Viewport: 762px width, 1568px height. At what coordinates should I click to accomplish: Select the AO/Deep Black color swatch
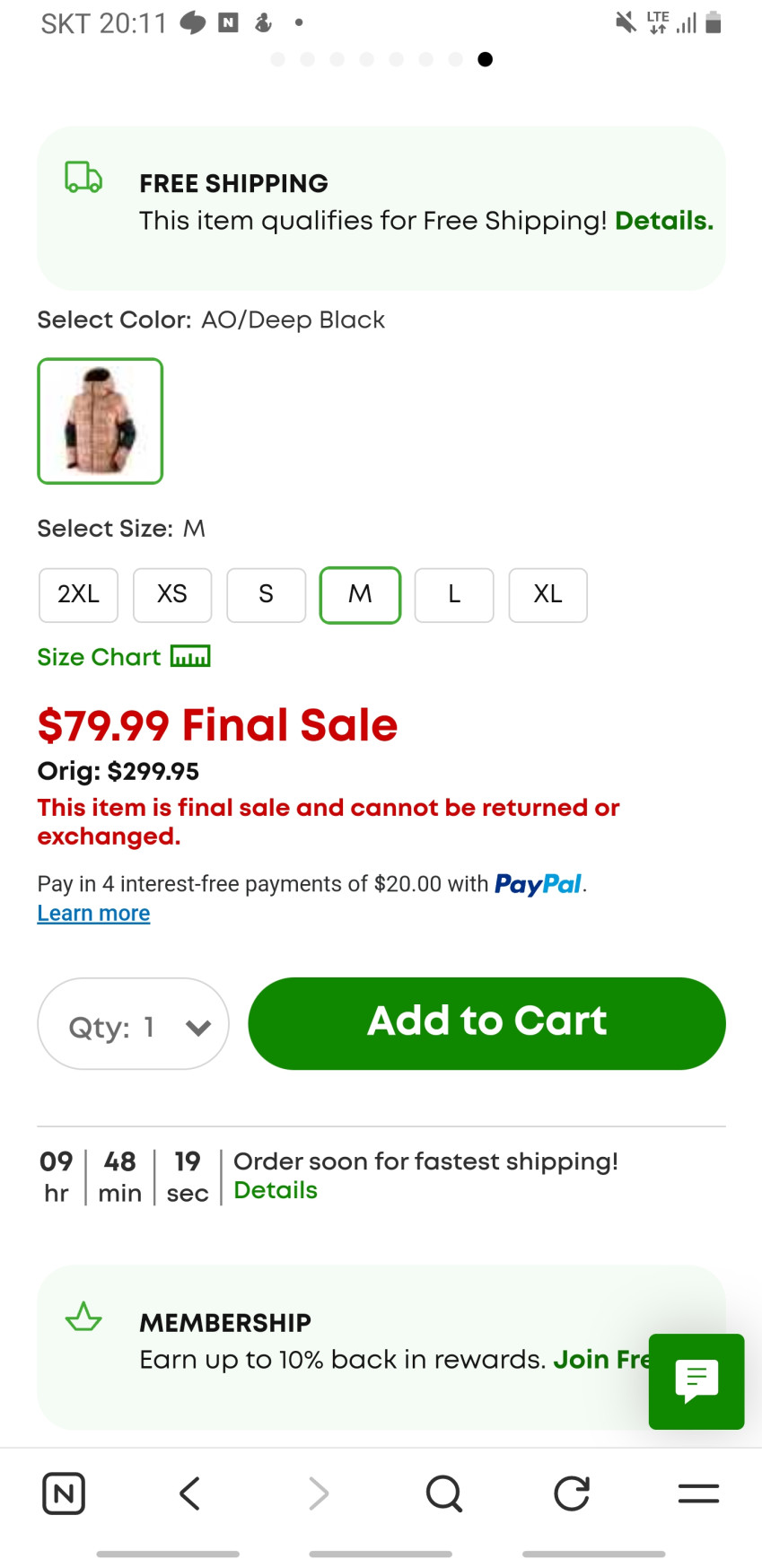click(x=100, y=421)
